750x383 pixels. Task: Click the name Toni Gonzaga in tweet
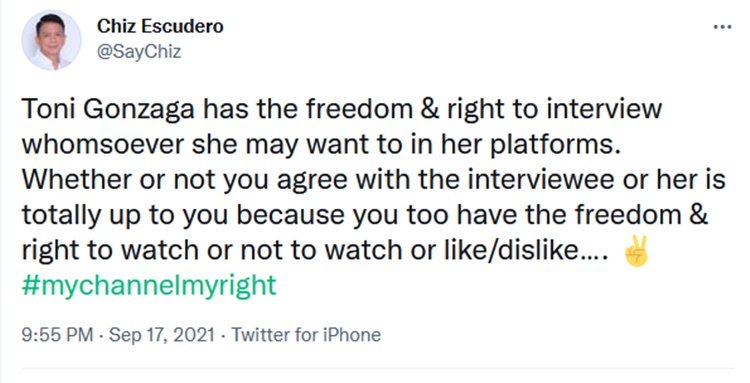click(x=108, y=110)
